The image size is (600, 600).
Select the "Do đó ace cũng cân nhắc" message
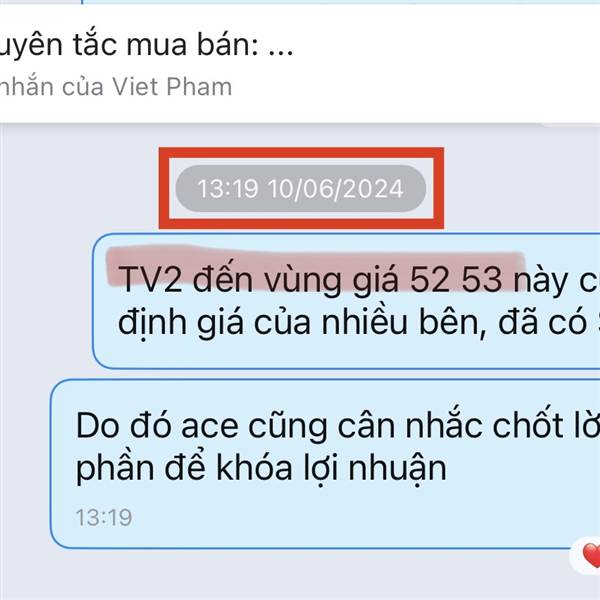[x=325, y=464]
